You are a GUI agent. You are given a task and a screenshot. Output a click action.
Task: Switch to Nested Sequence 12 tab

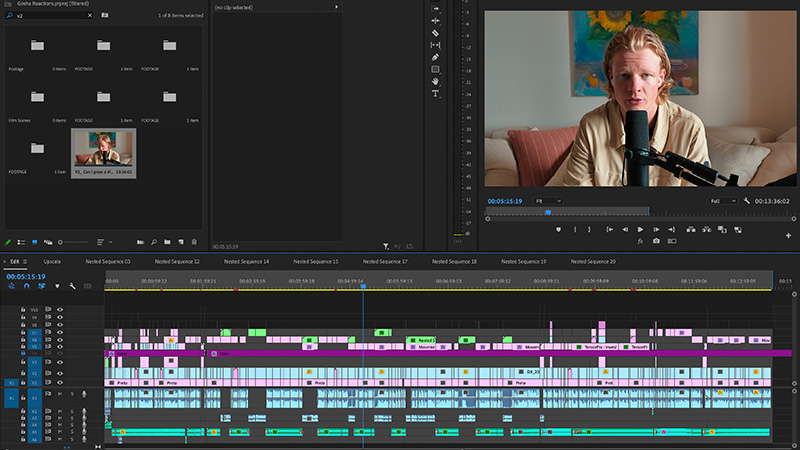pos(177,262)
